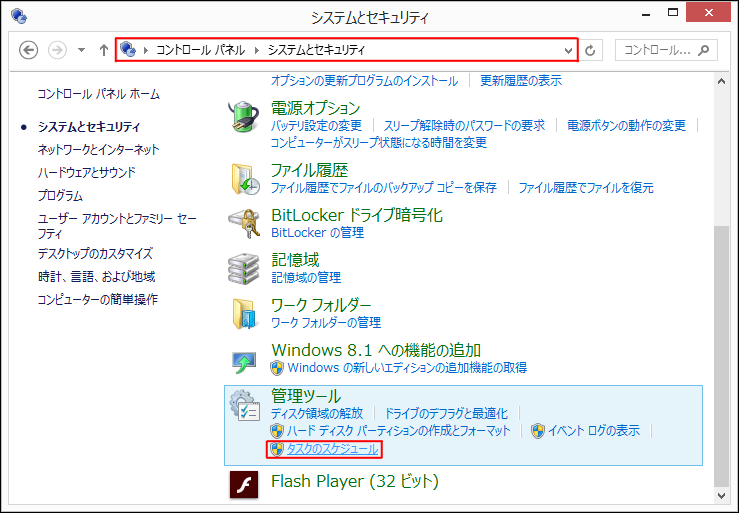The width and height of the screenshot is (739, 513).
Task: Click the Work Folders icon
Action: tap(246, 314)
